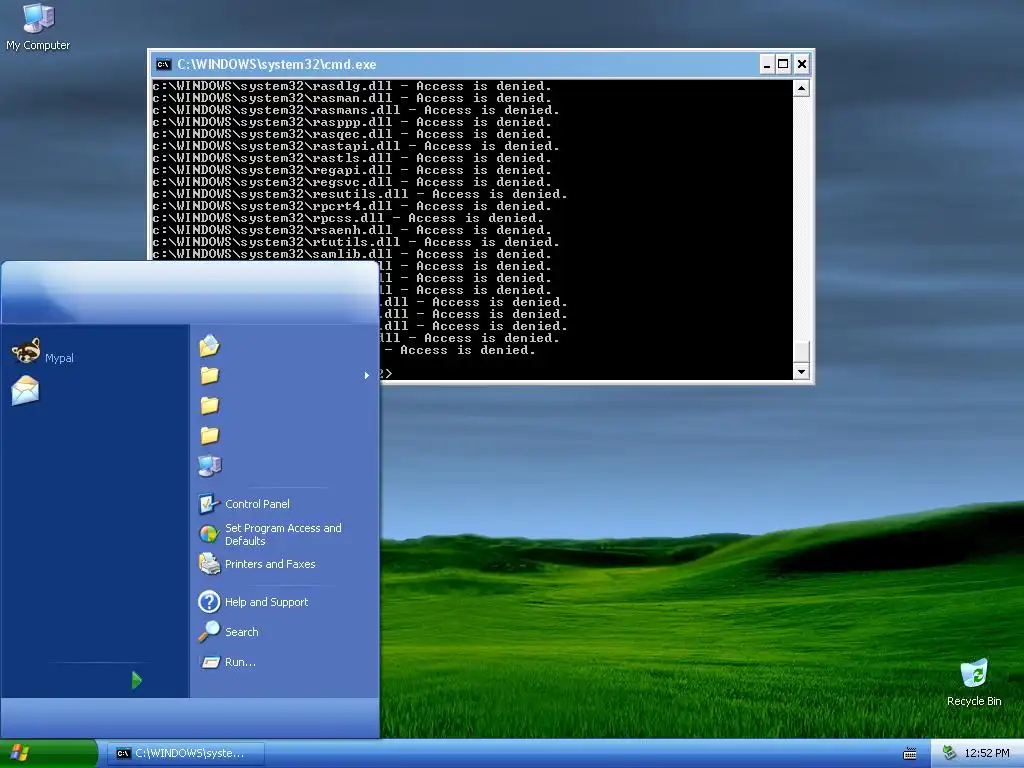Click the Control Panel icon
This screenshot has width=1024, height=768.
tap(209, 504)
